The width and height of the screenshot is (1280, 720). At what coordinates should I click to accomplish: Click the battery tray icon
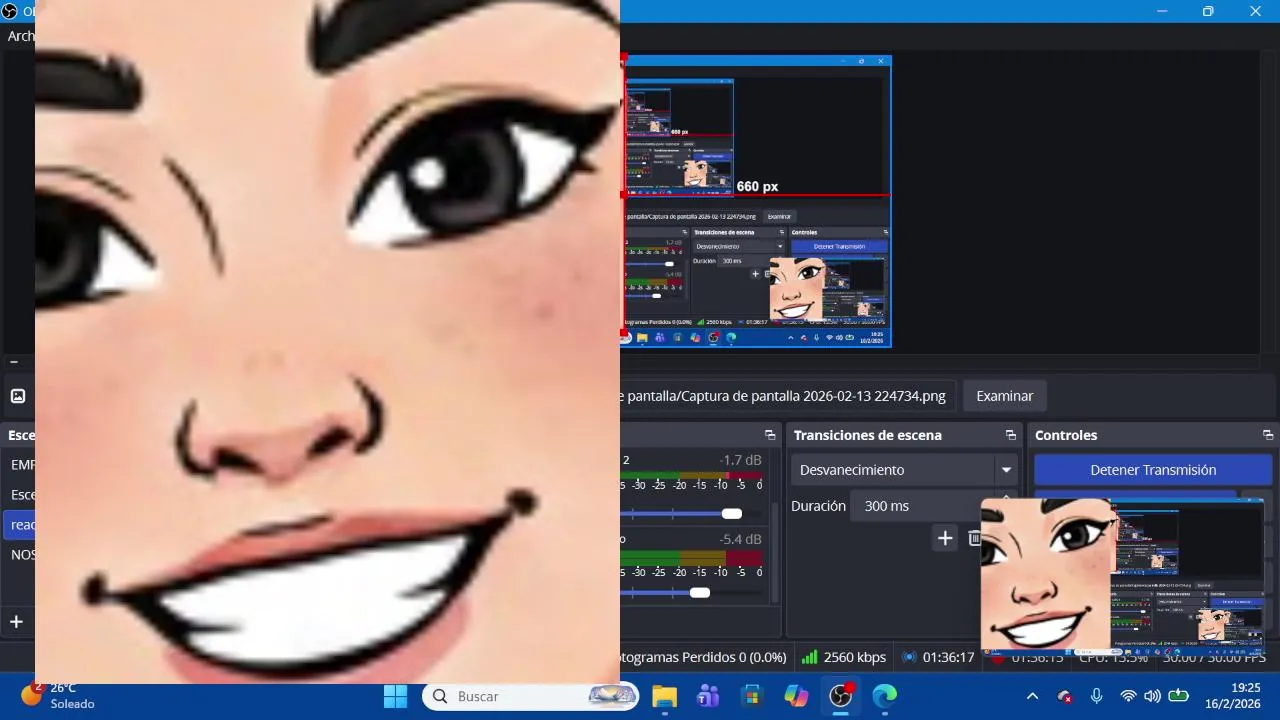click(x=1178, y=696)
